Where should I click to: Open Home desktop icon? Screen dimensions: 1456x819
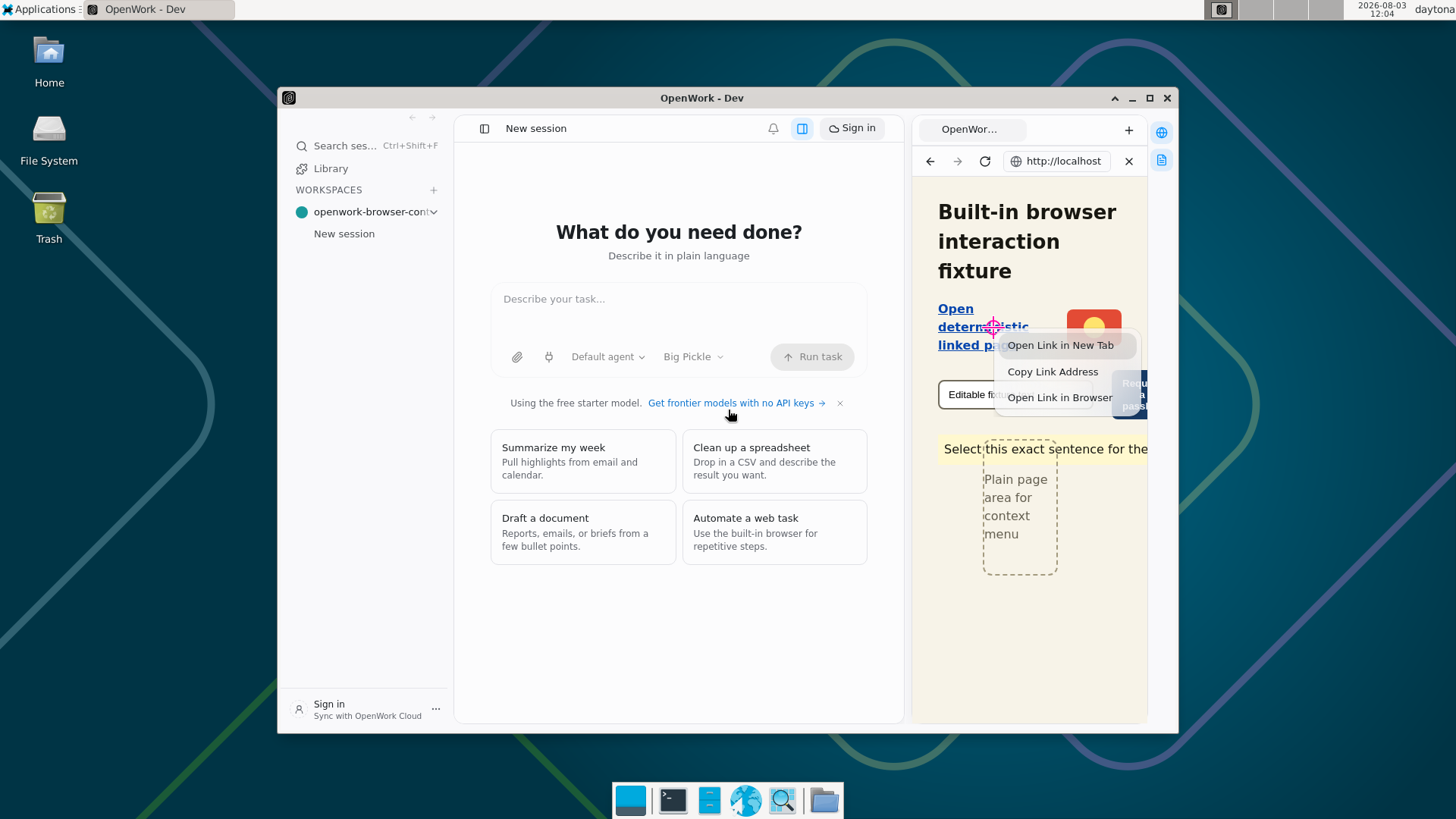49,63
